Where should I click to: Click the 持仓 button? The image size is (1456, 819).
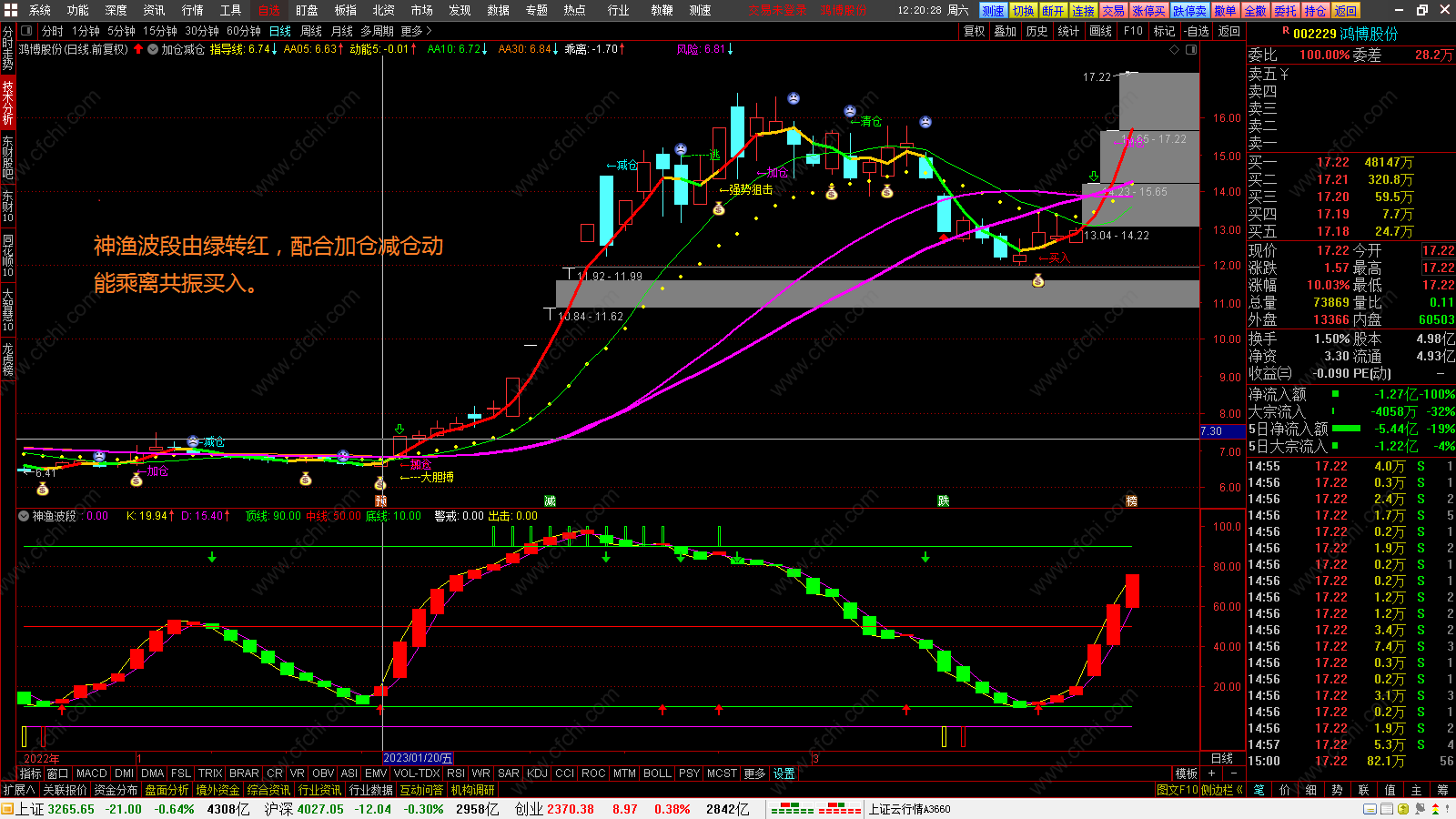click(x=1315, y=11)
